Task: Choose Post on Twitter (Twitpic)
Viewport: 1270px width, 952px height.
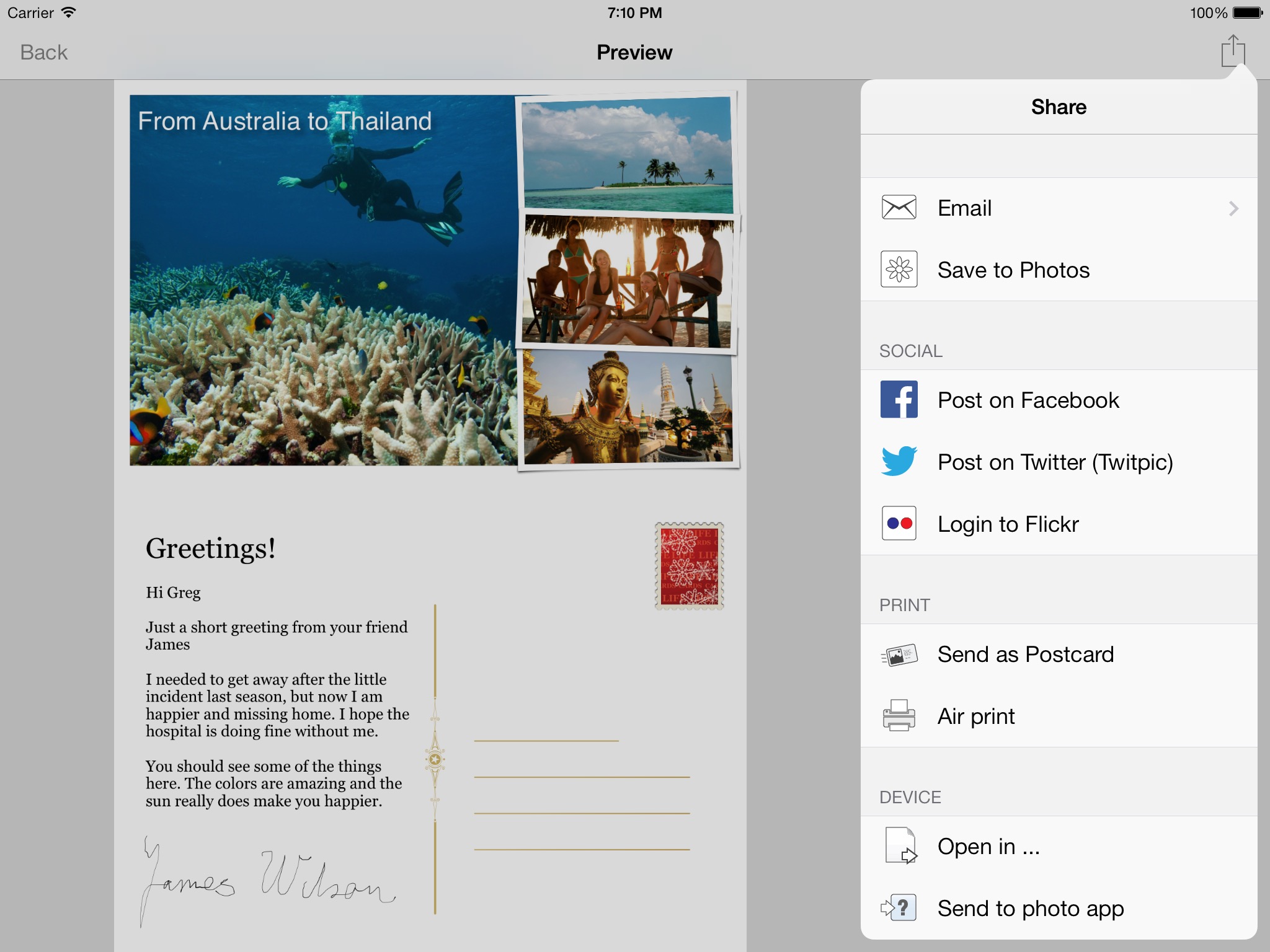Action: [1054, 462]
